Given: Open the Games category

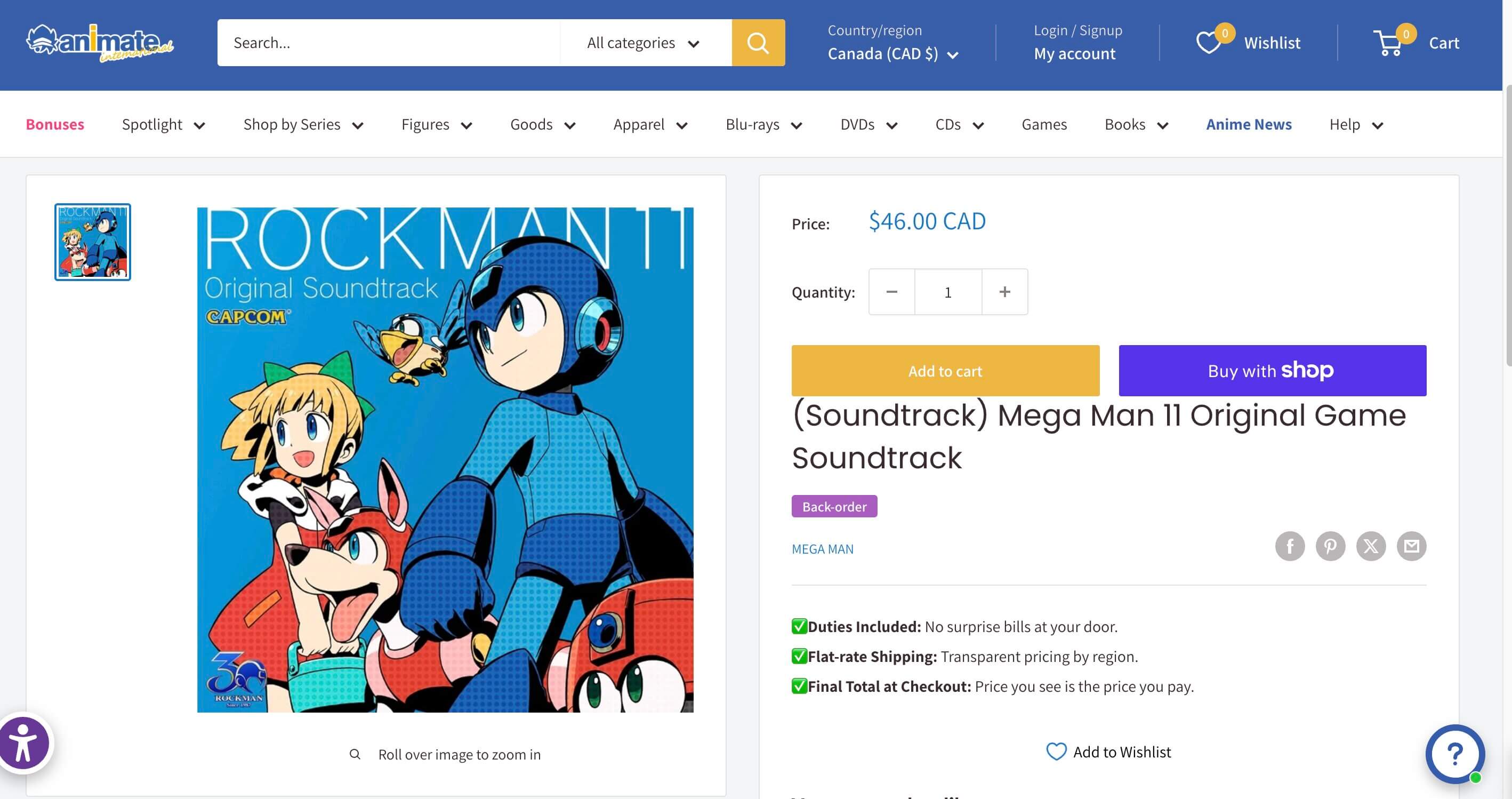Looking at the screenshot, I should click(x=1044, y=124).
